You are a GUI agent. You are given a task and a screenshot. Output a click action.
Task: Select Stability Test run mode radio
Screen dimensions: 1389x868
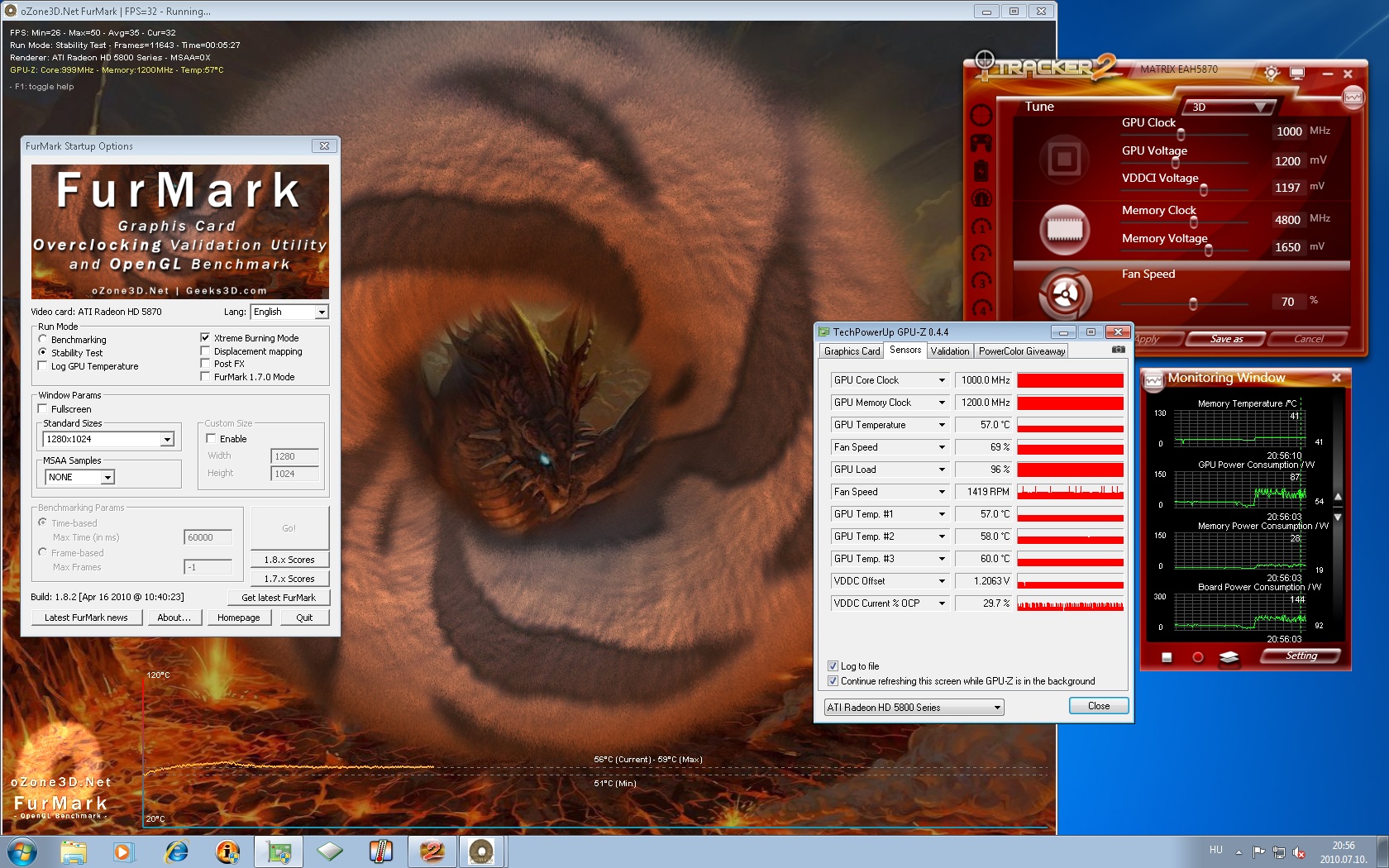point(42,352)
